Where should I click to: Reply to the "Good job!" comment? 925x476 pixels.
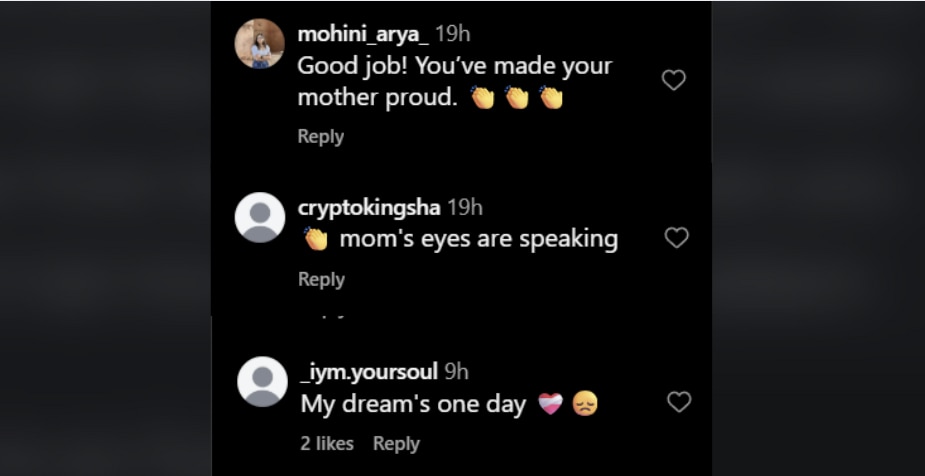(320, 136)
